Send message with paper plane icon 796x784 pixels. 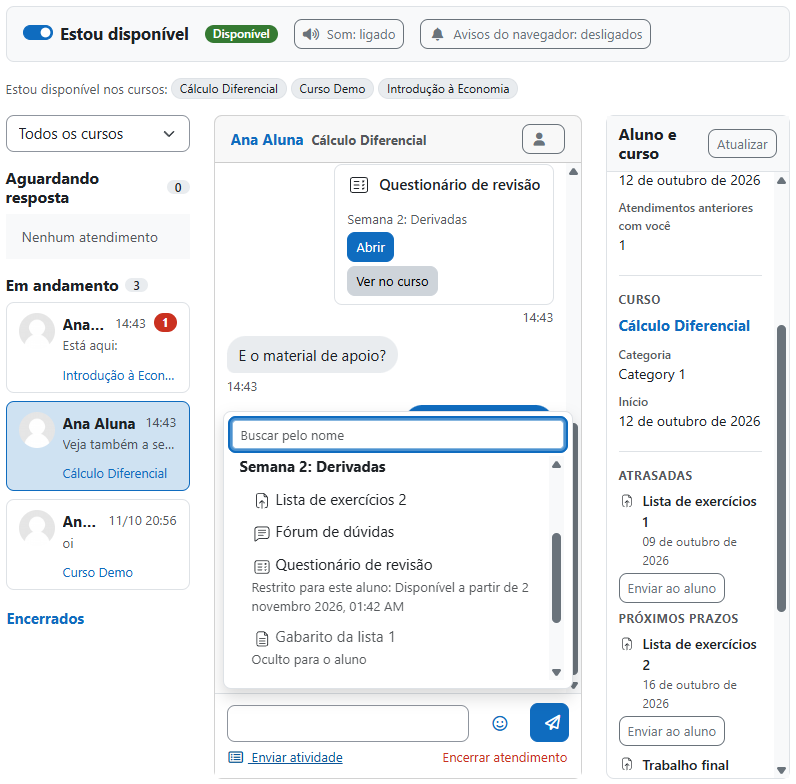click(x=549, y=723)
